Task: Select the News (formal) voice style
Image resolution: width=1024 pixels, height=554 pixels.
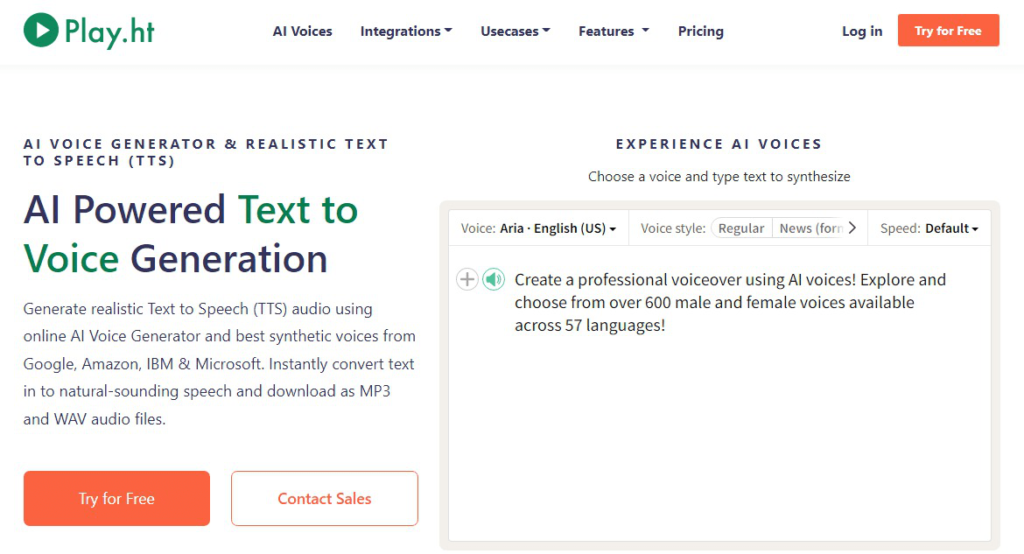Action: [808, 228]
